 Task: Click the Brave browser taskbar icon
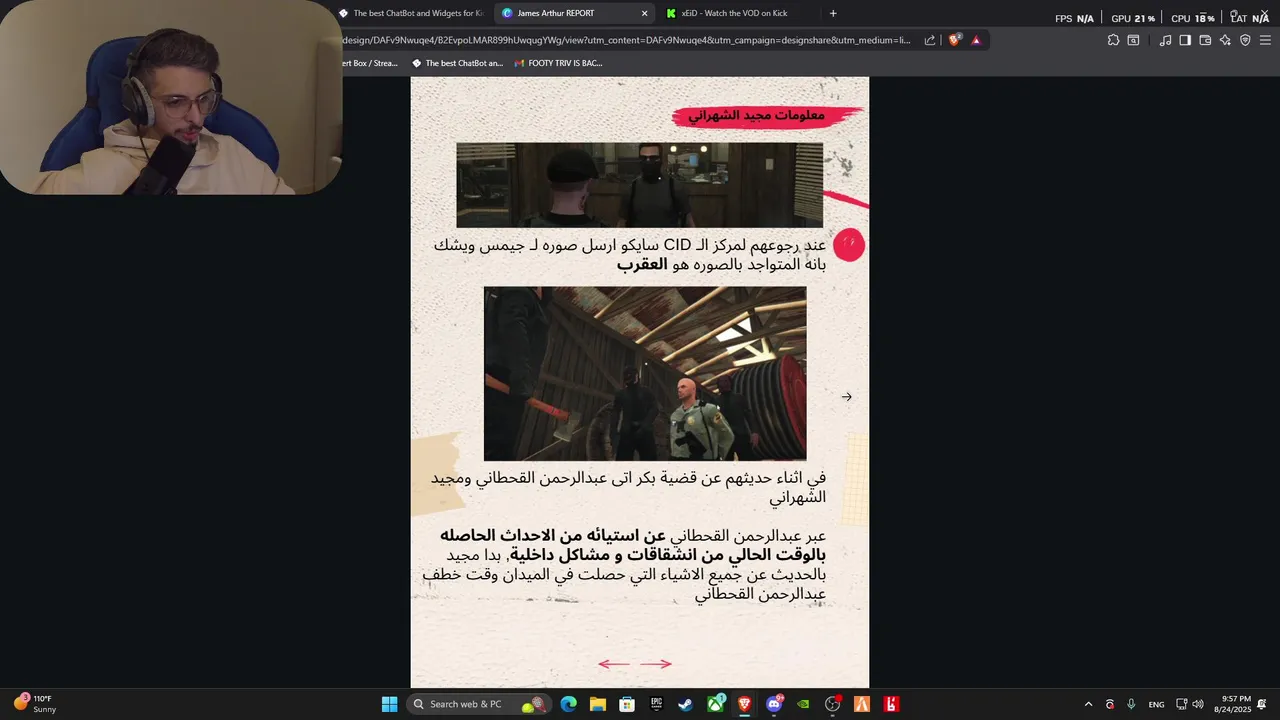pyautogui.click(x=744, y=704)
